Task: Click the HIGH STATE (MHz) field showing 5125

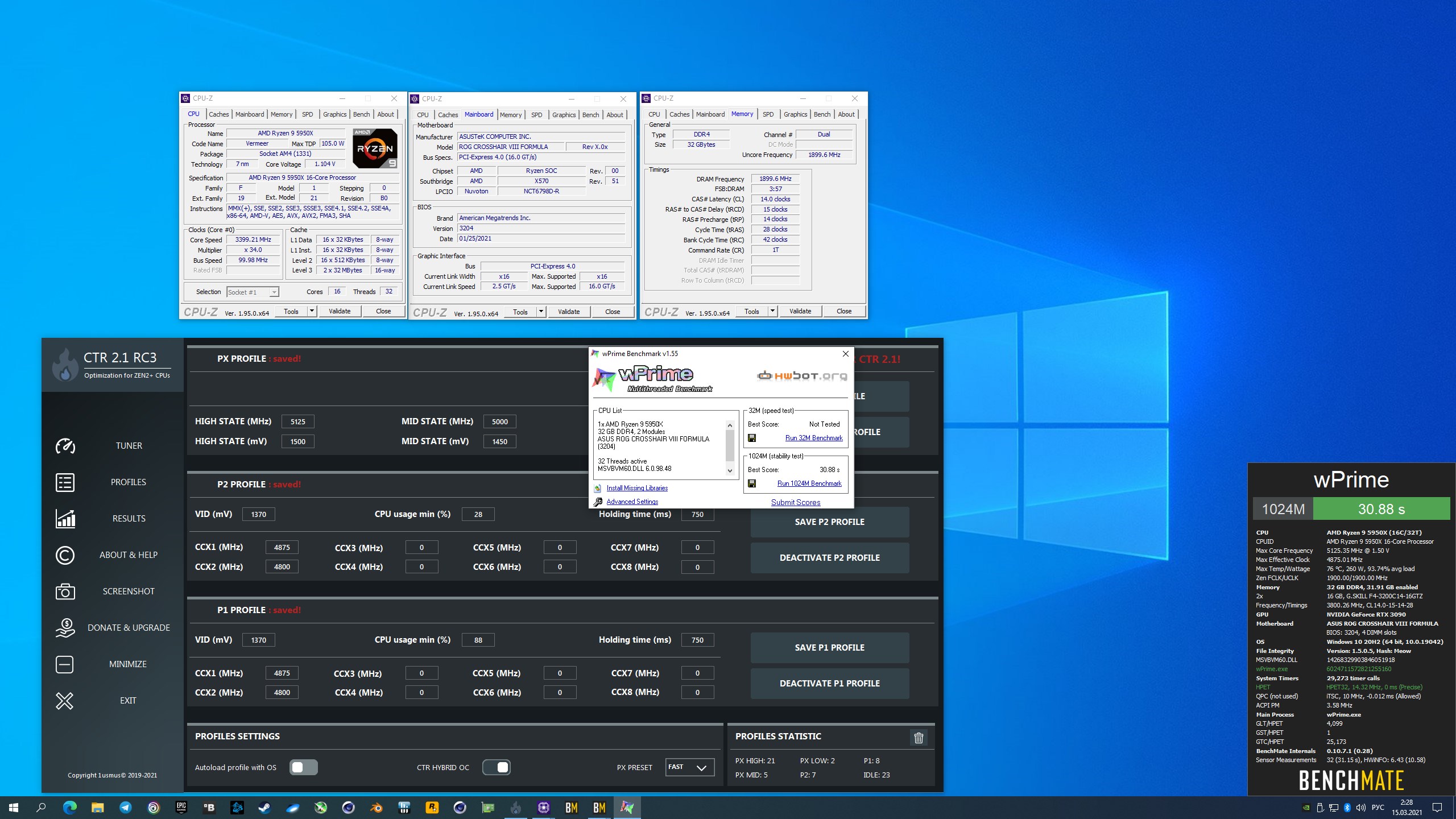Action: 298,421
